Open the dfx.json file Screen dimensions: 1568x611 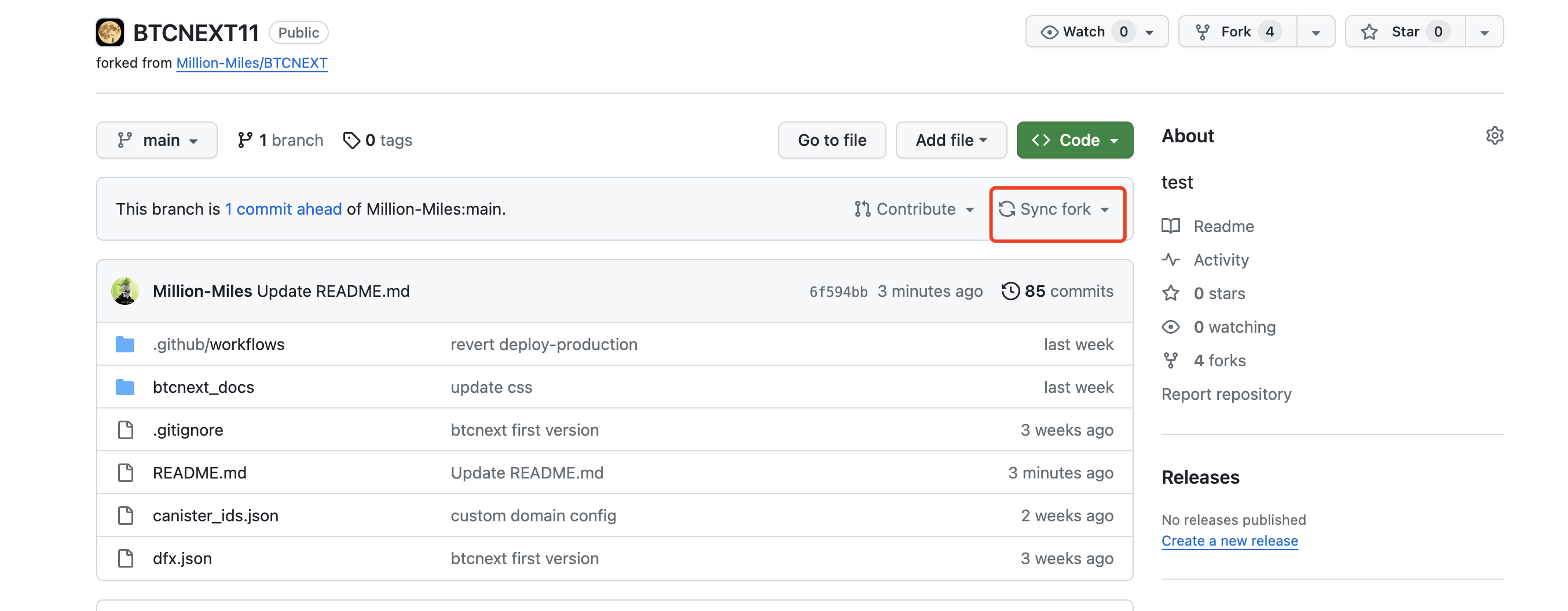coord(182,558)
